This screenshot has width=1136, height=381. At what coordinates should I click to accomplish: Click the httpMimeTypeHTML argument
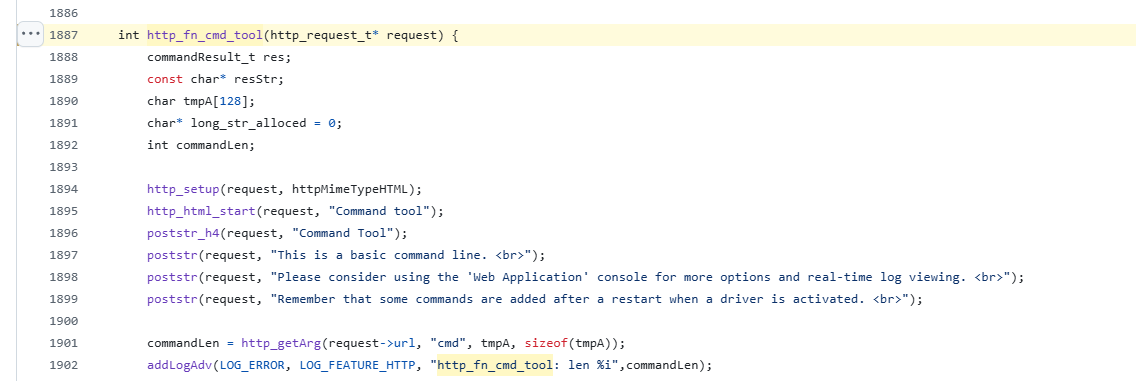pyautogui.click(x=349, y=189)
